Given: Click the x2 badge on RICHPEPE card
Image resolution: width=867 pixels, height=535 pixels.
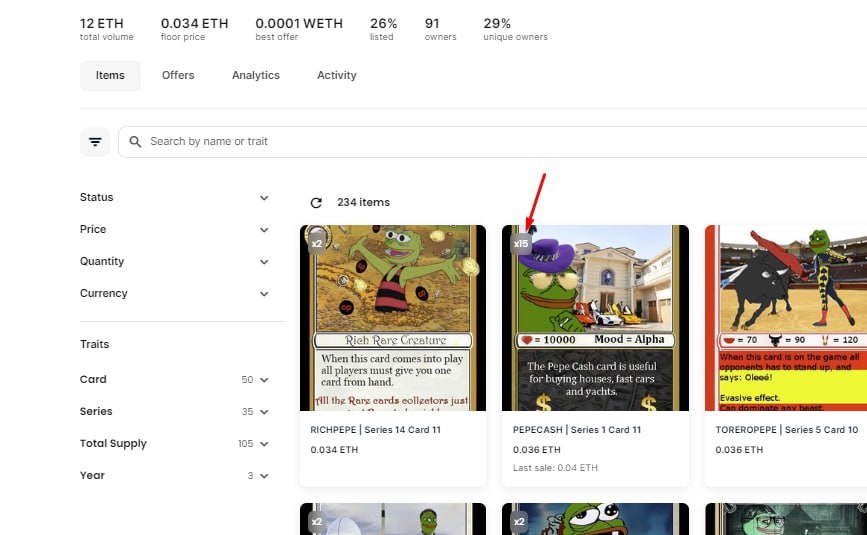Looking at the screenshot, I should tap(316, 243).
